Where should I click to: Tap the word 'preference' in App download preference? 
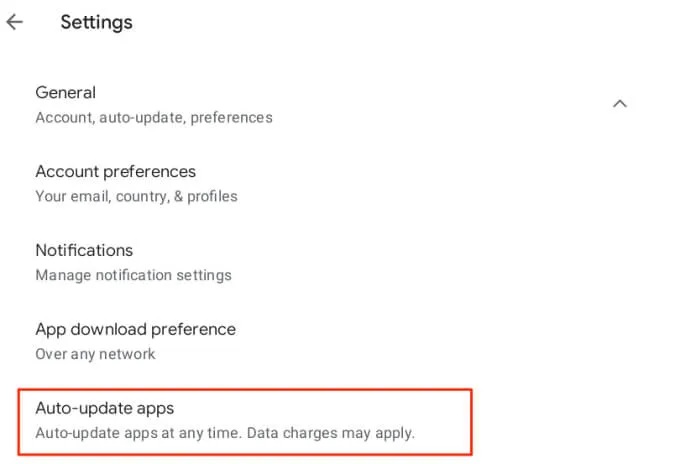click(193, 330)
